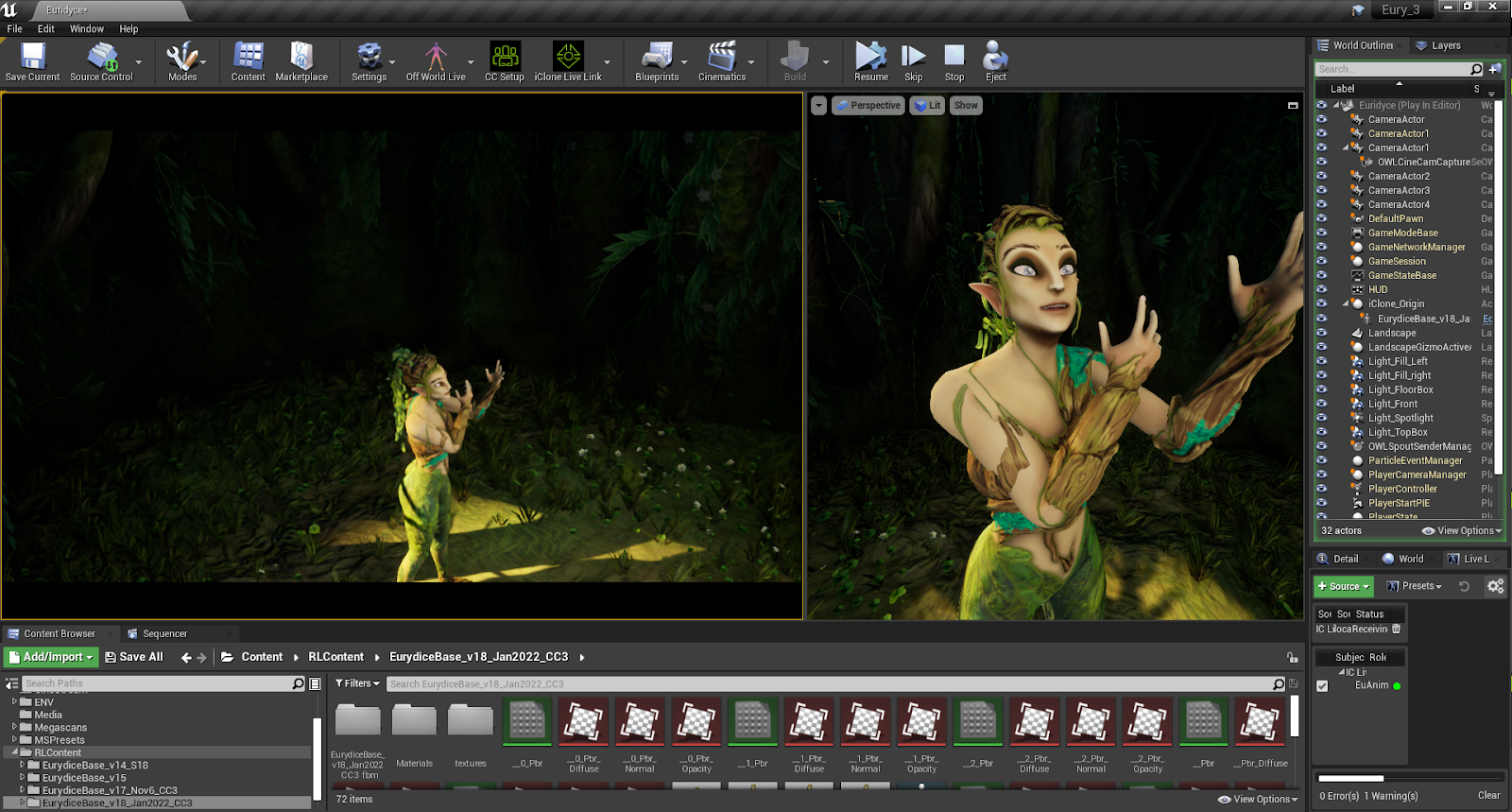Open the Add/Import dropdown
The width and height of the screenshot is (1512, 812).
coord(51,657)
